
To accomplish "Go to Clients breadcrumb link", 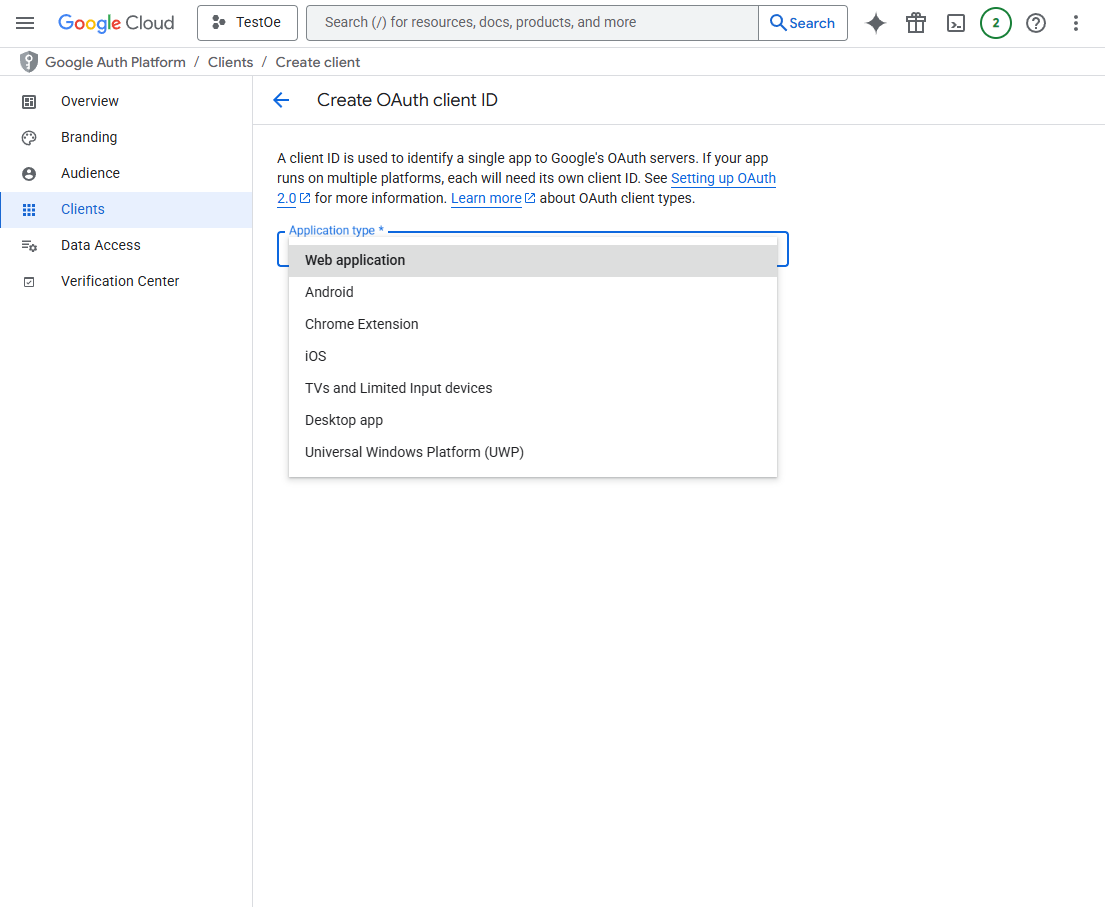I will [230, 62].
